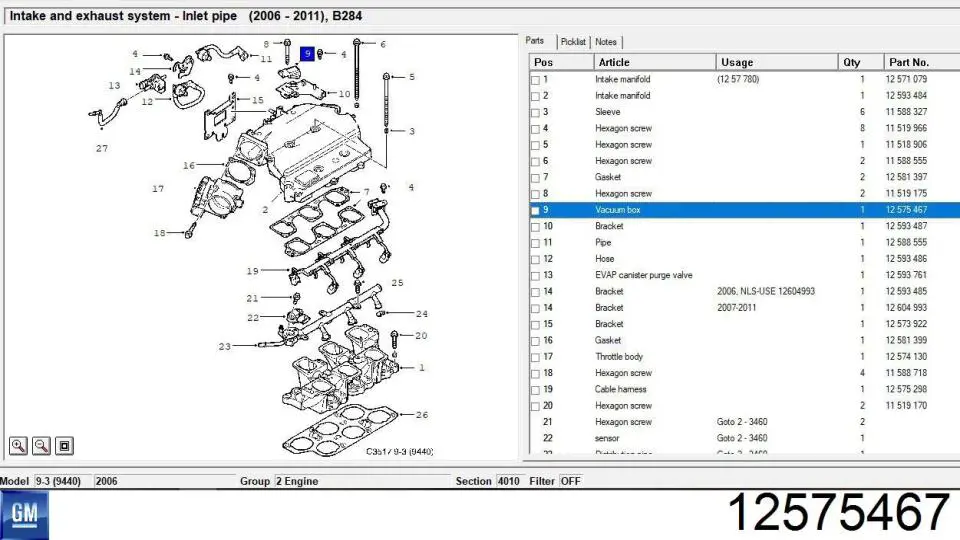Viewport: 960px width, 540px height.
Task: Select the highlighted position 9 marker in diagram
Action: click(x=307, y=54)
